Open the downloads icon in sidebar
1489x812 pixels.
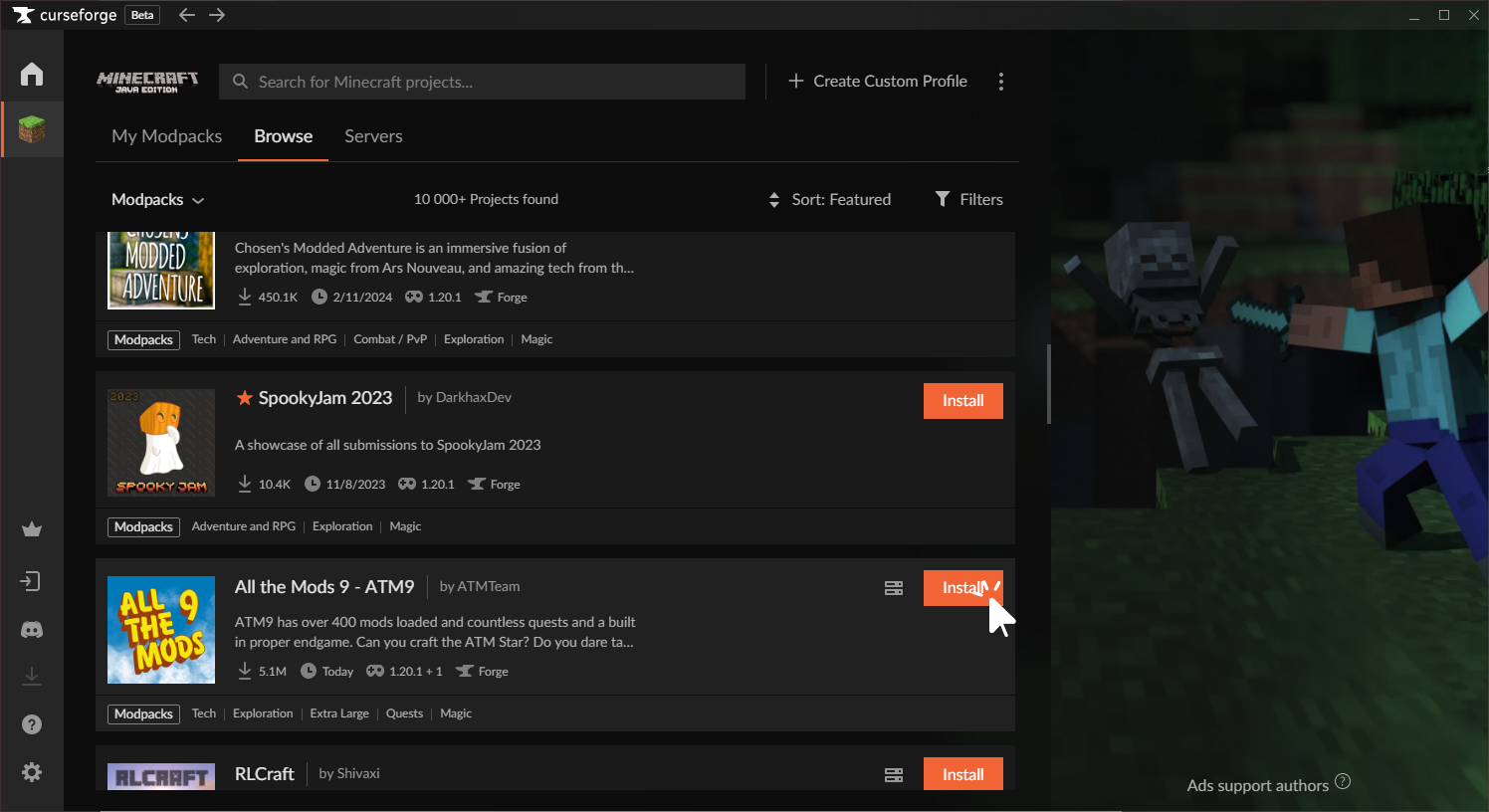point(32,676)
